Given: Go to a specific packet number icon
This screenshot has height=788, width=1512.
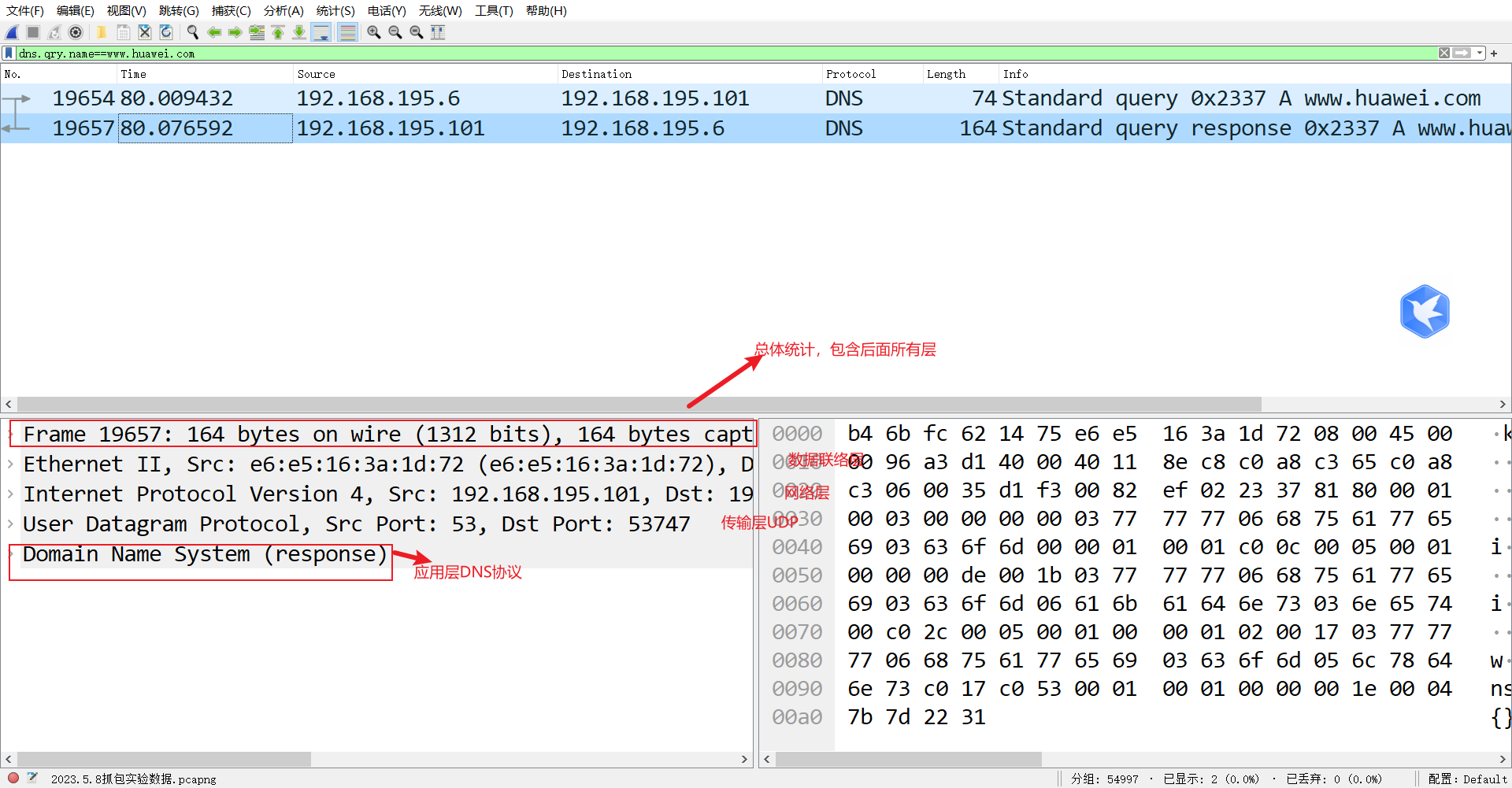Looking at the screenshot, I should coord(256,32).
